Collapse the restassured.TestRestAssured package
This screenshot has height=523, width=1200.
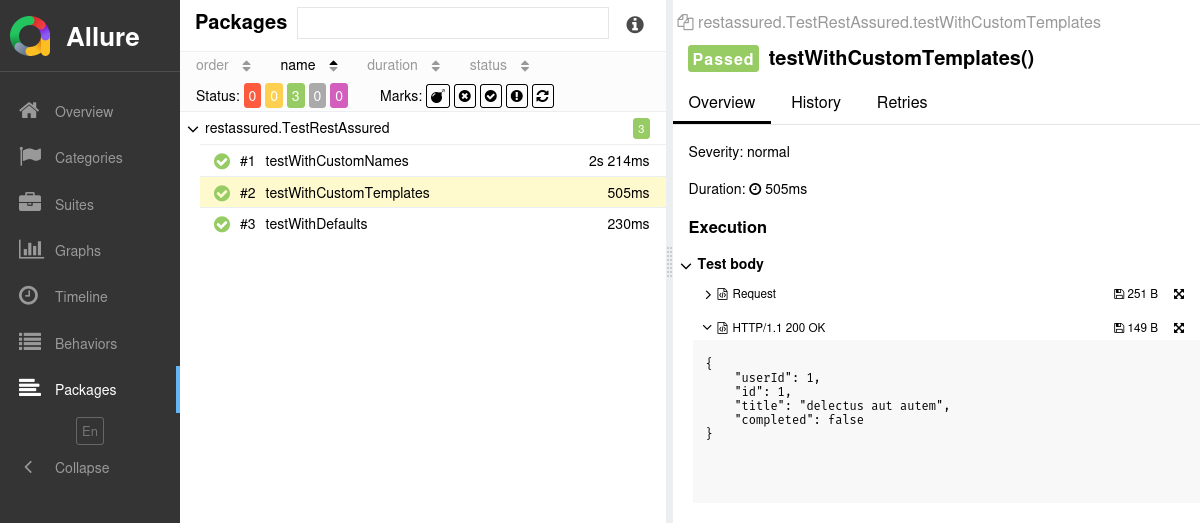coord(193,129)
